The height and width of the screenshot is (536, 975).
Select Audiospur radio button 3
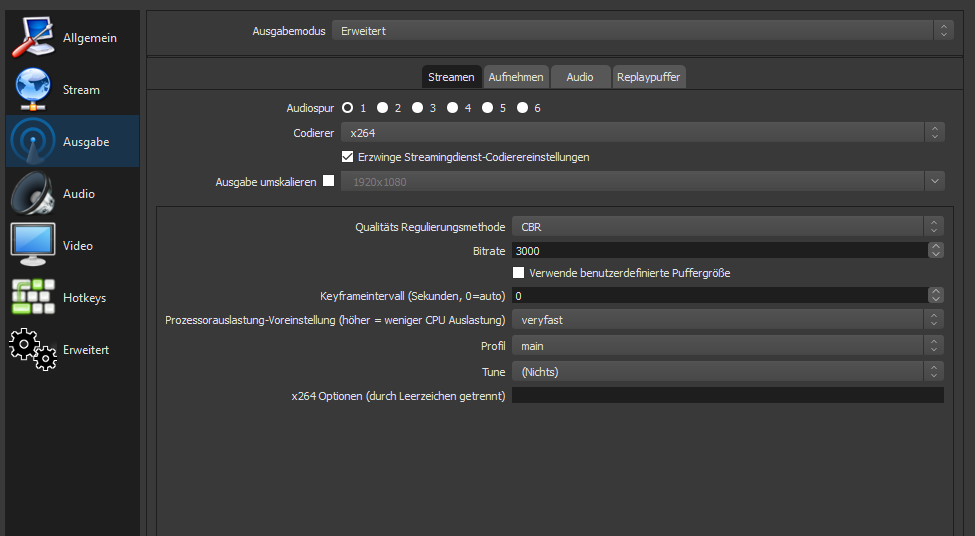tap(417, 108)
